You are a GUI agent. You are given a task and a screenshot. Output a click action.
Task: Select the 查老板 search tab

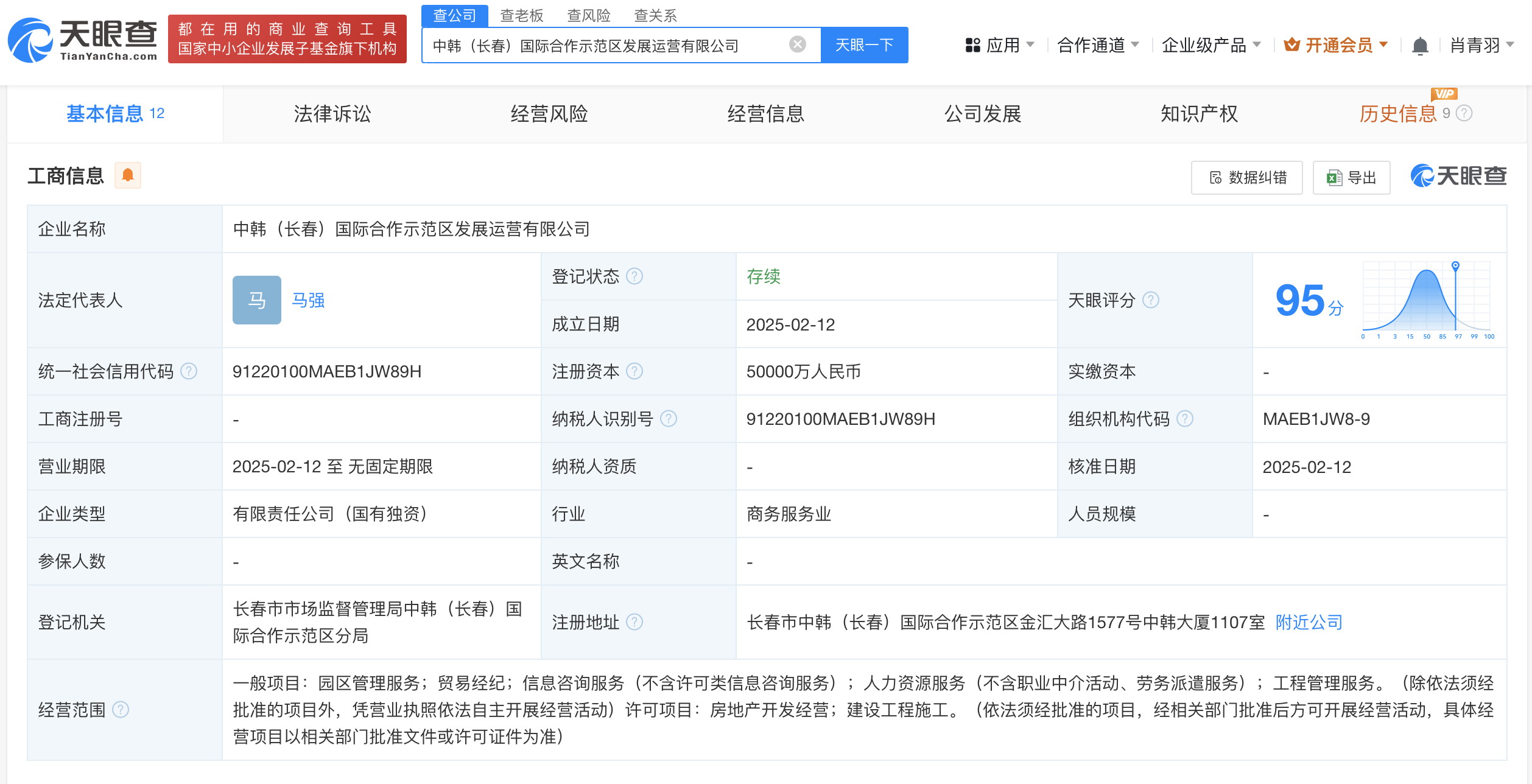tap(521, 15)
